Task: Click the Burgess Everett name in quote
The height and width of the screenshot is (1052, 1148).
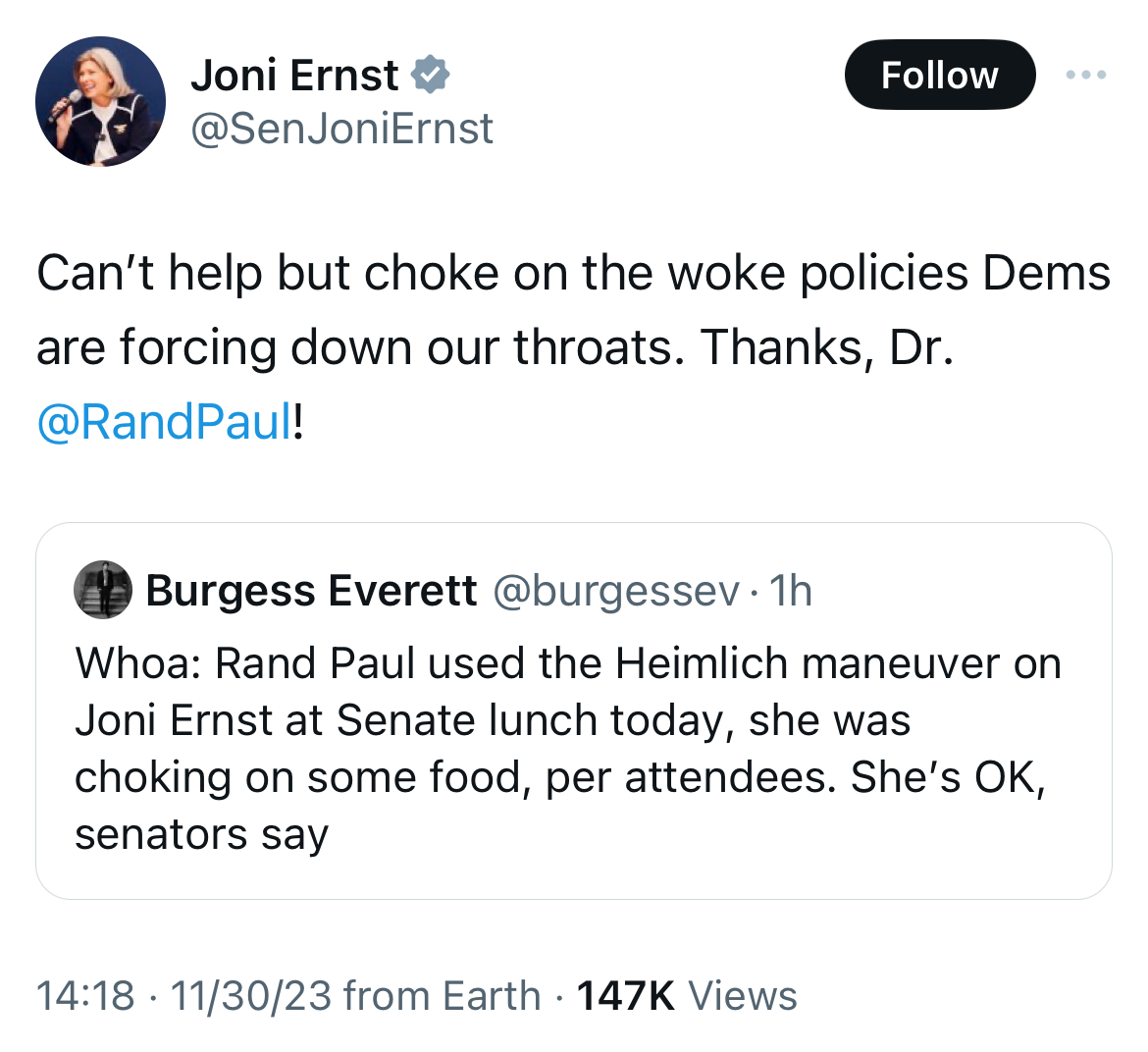Action: (x=312, y=590)
